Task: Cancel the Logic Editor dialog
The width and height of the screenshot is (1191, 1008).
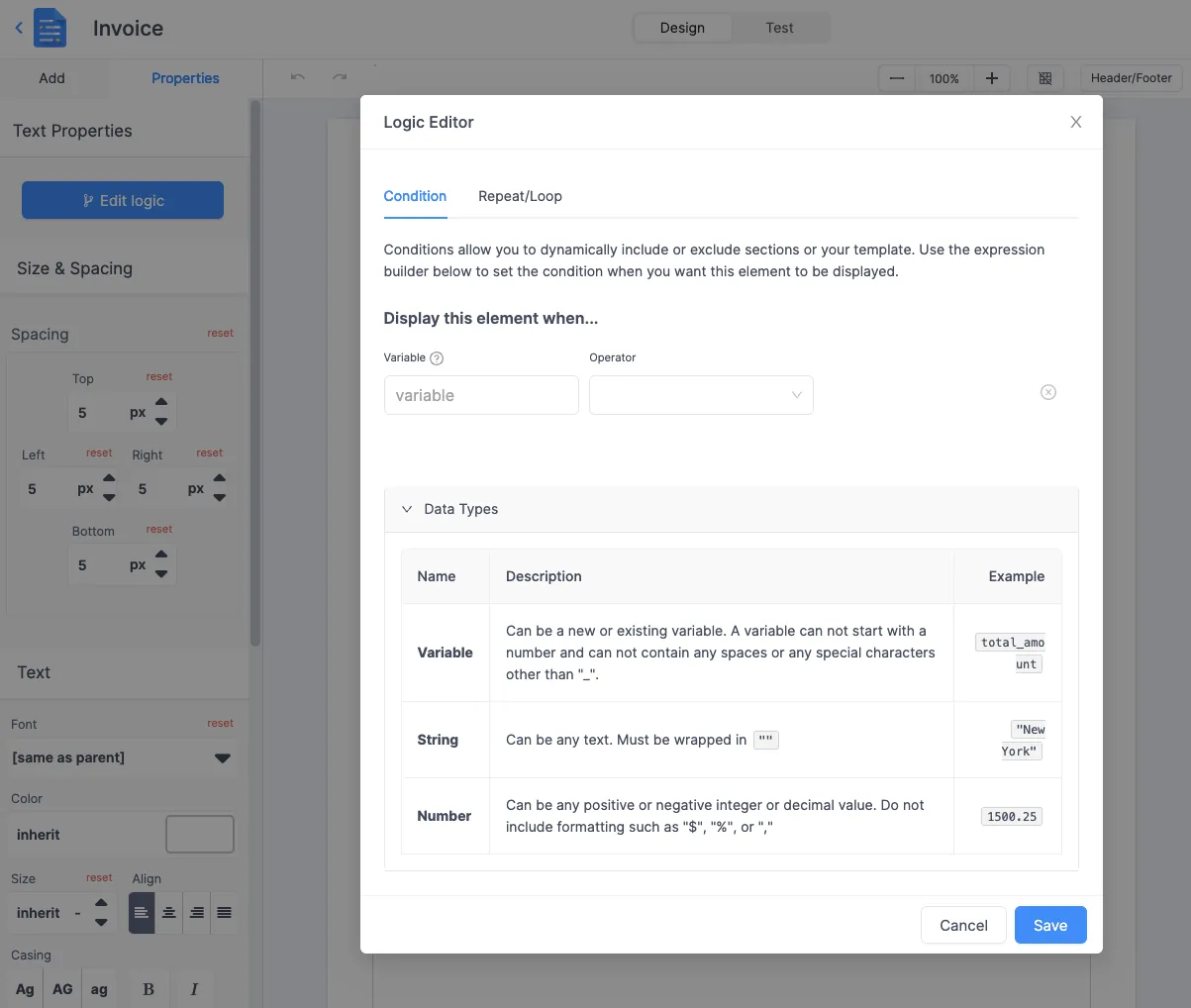Action: (x=963, y=925)
